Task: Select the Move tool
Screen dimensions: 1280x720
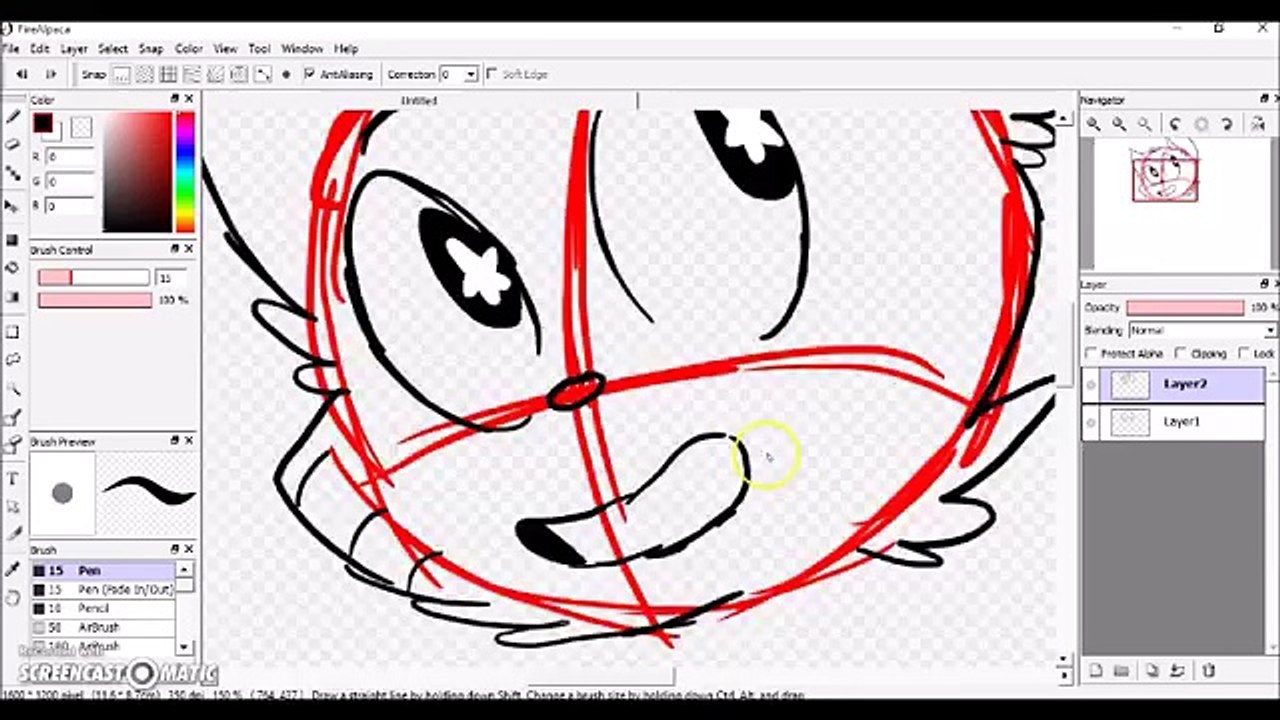Action: (x=13, y=206)
